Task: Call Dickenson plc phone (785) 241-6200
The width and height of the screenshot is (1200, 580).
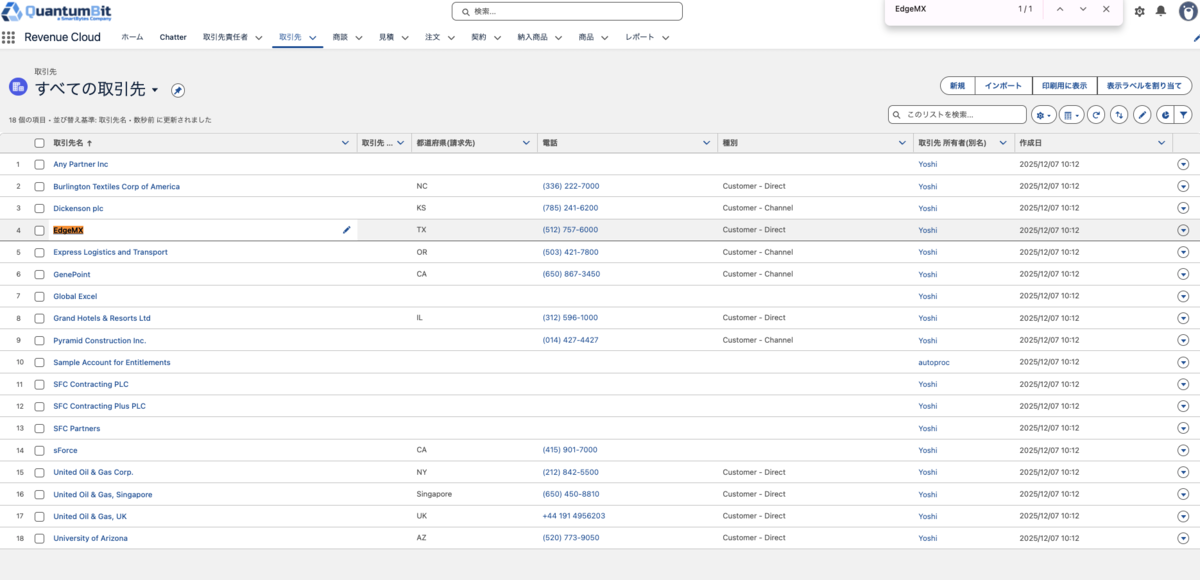Action: [570, 208]
